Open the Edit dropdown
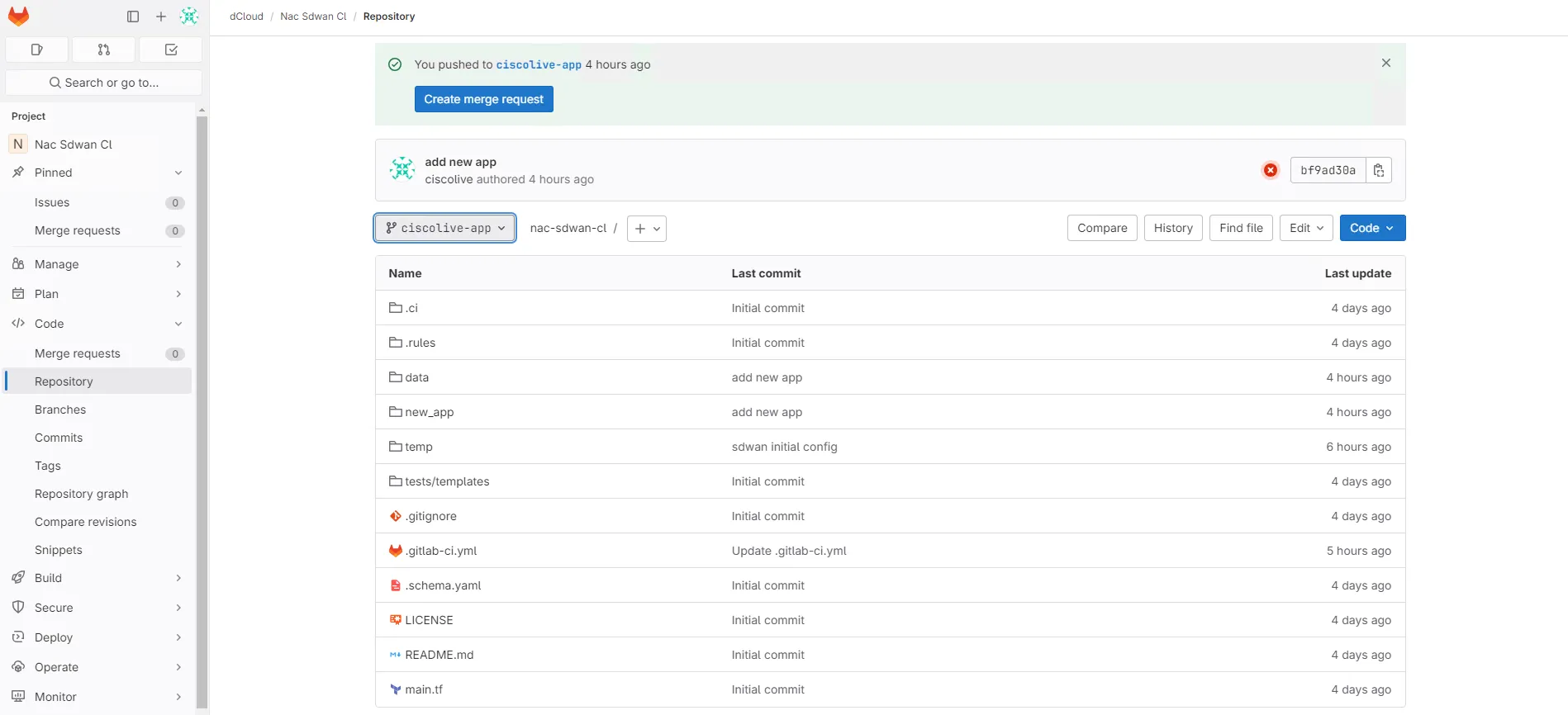This screenshot has height=715, width=1568. [1305, 228]
